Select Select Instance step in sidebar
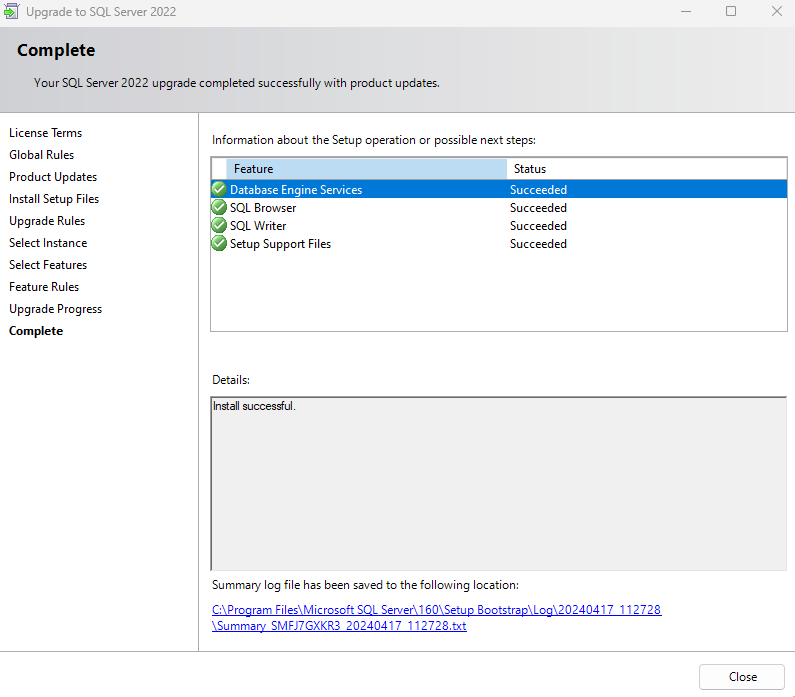This screenshot has width=795, height=697. [48, 243]
